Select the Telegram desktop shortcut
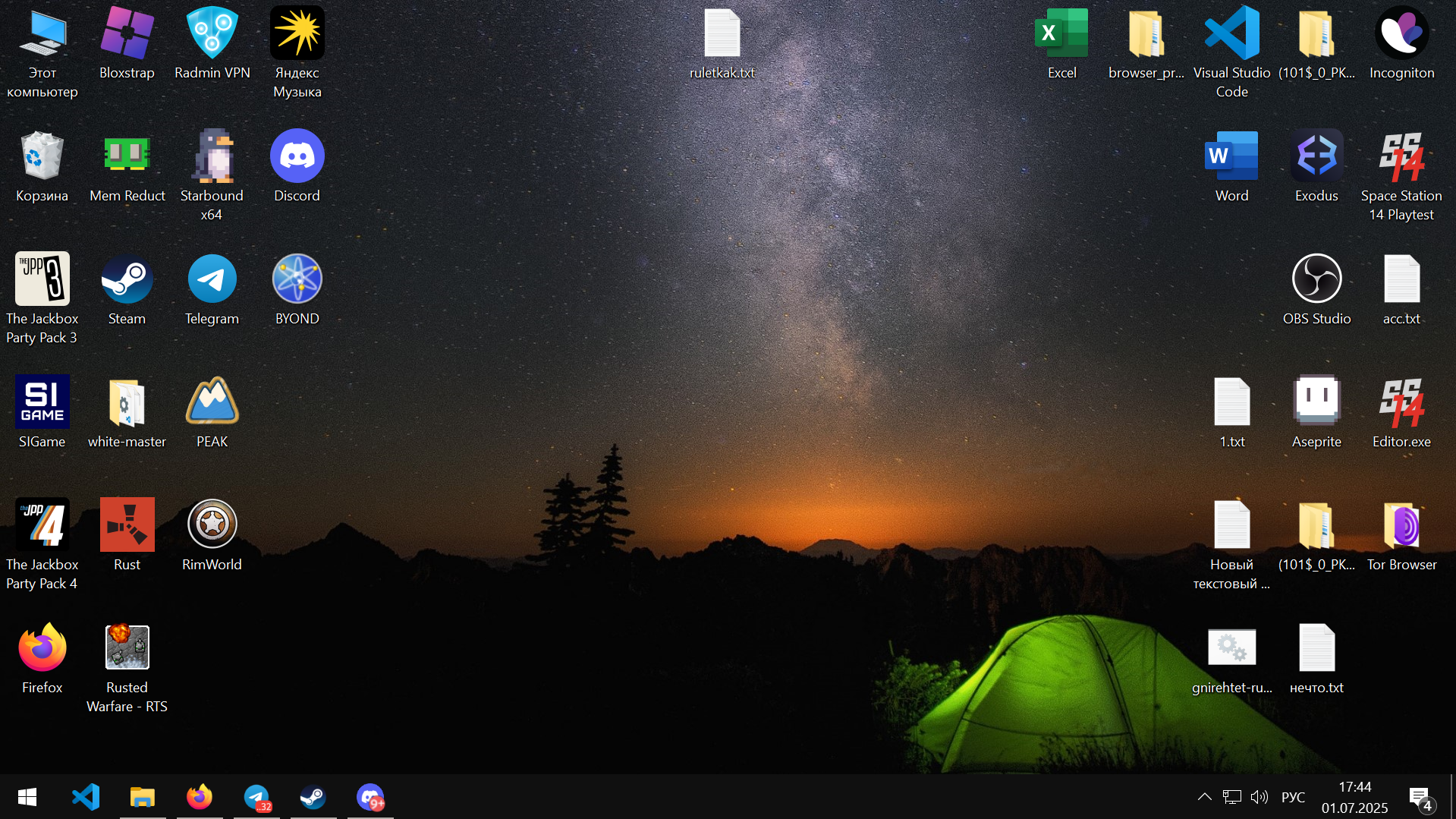 (212, 290)
